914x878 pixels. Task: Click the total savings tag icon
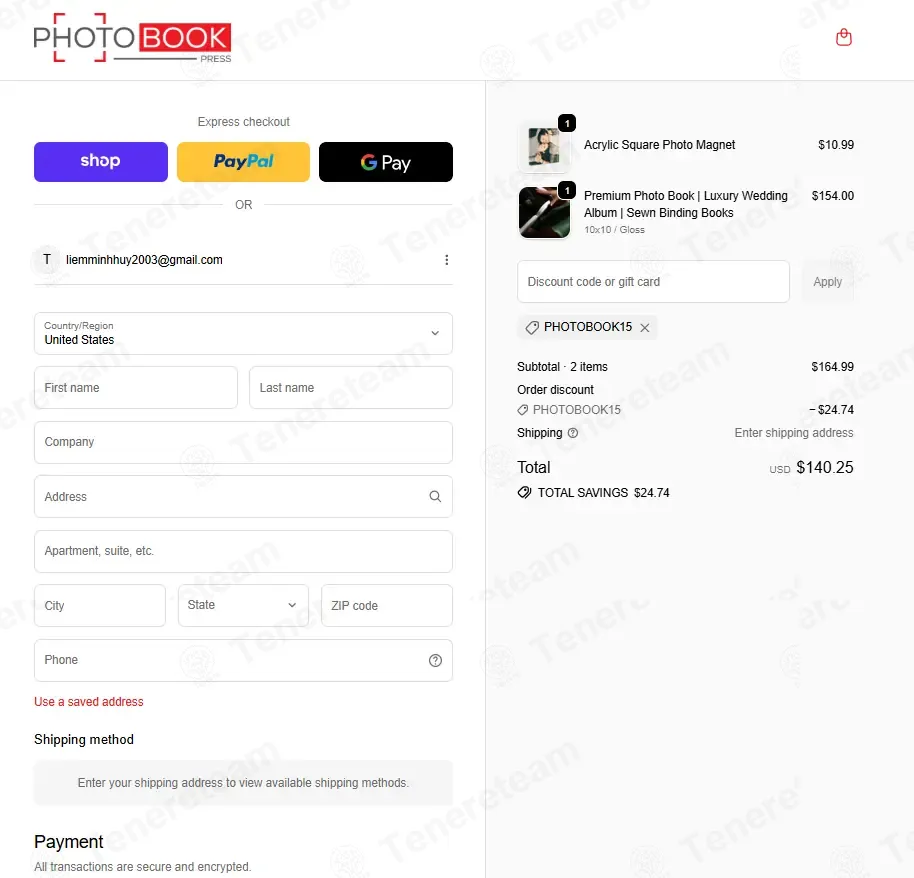[524, 493]
